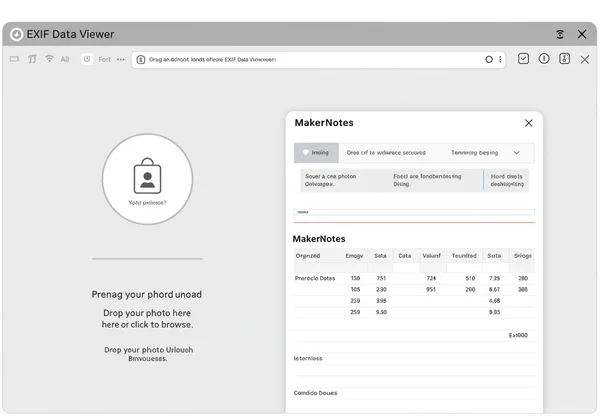This screenshot has width=600, height=420.
Task: Click the page icon inside the address bar
Action: pyautogui.click(x=141, y=60)
